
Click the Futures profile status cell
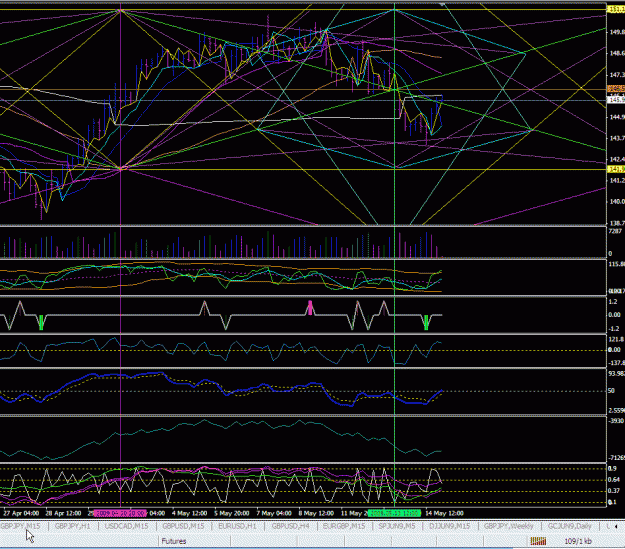pyautogui.click(x=174, y=541)
